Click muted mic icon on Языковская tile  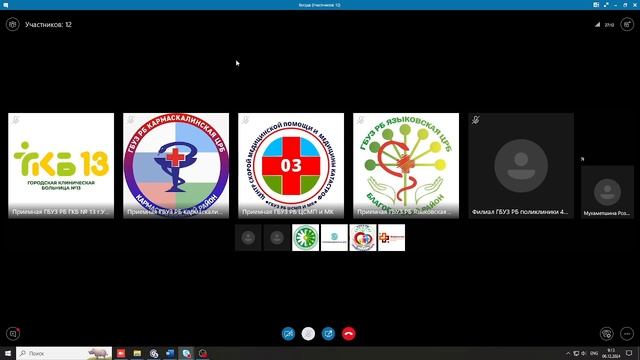(360, 120)
